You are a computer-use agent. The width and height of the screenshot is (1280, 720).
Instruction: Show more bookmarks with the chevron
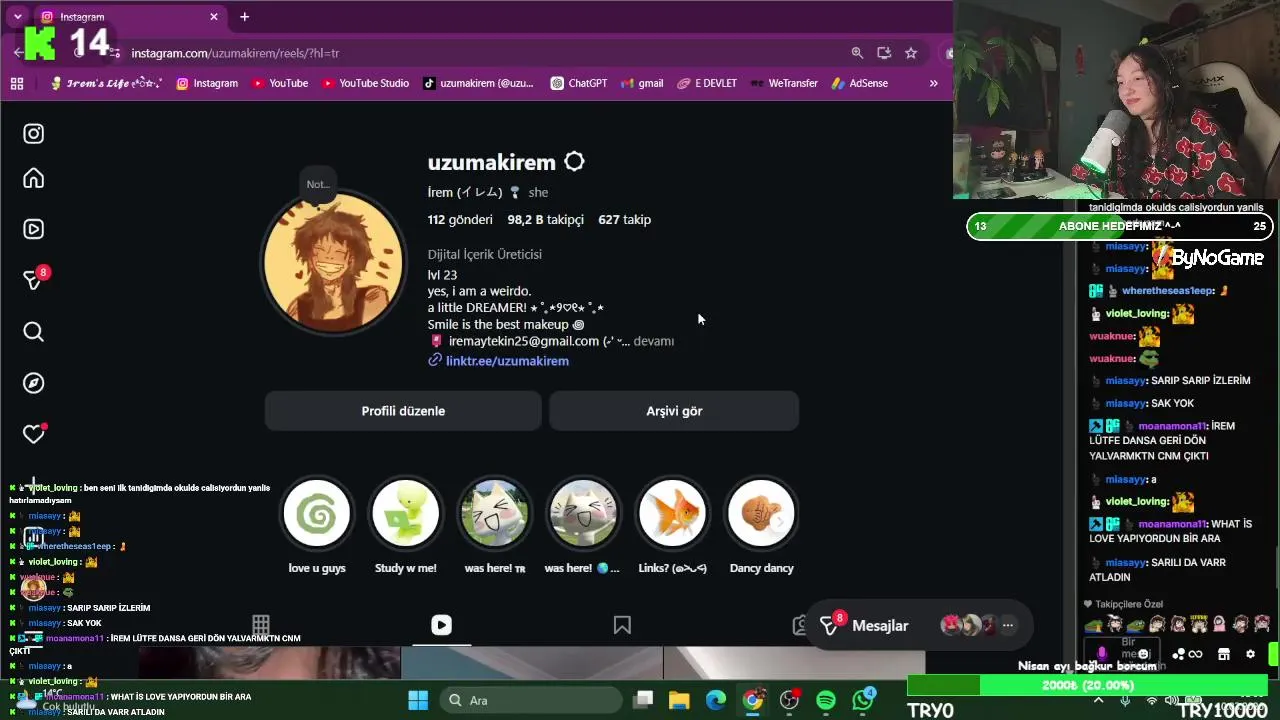(x=933, y=84)
